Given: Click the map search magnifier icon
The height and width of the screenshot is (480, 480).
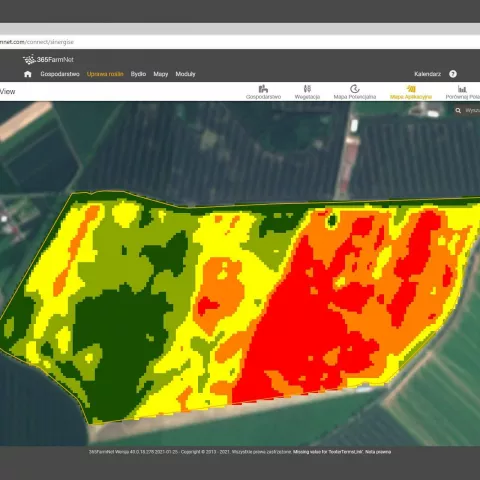Looking at the screenshot, I should [x=458, y=110].
